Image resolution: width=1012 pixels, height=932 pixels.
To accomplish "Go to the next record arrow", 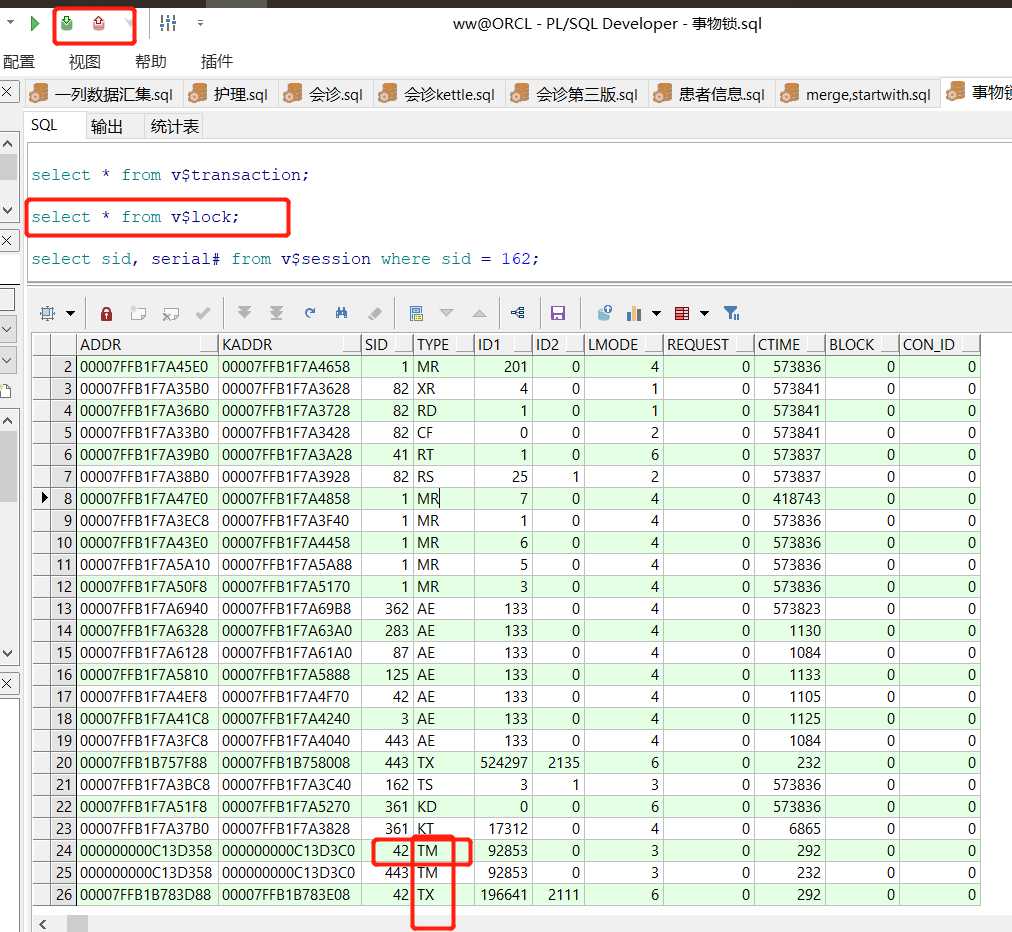I will (447, 313).
